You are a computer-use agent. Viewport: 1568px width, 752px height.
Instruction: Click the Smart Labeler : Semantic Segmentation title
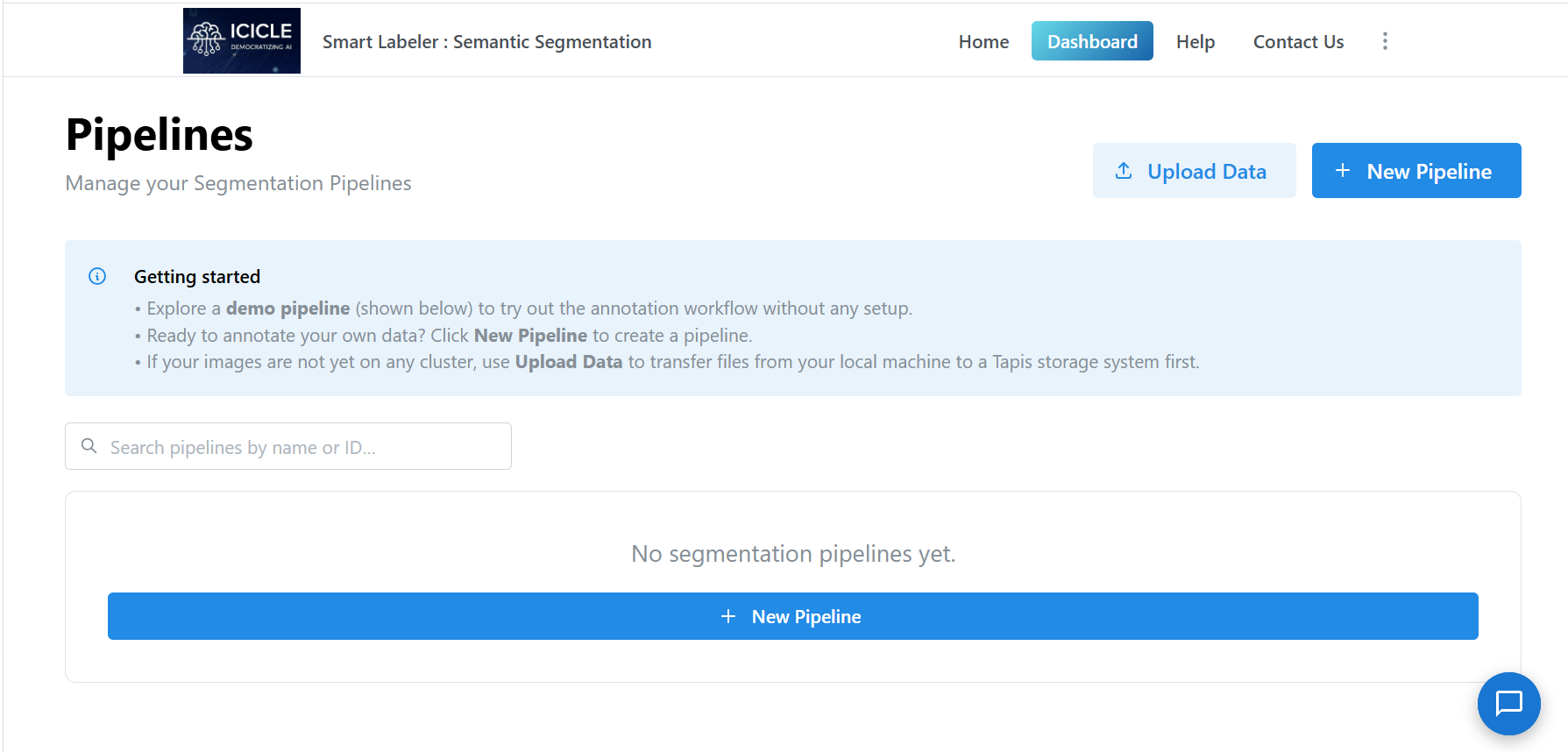point(487,42)
